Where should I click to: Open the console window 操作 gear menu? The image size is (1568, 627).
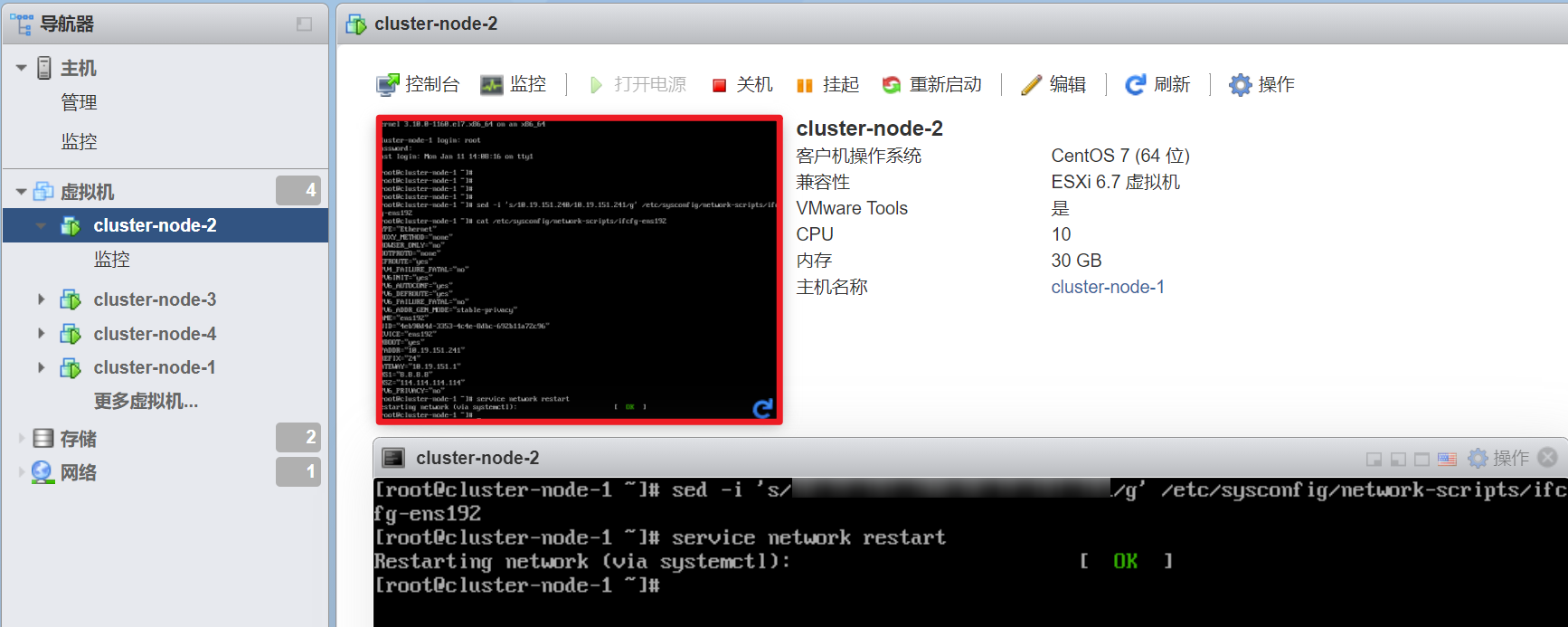1497,458
